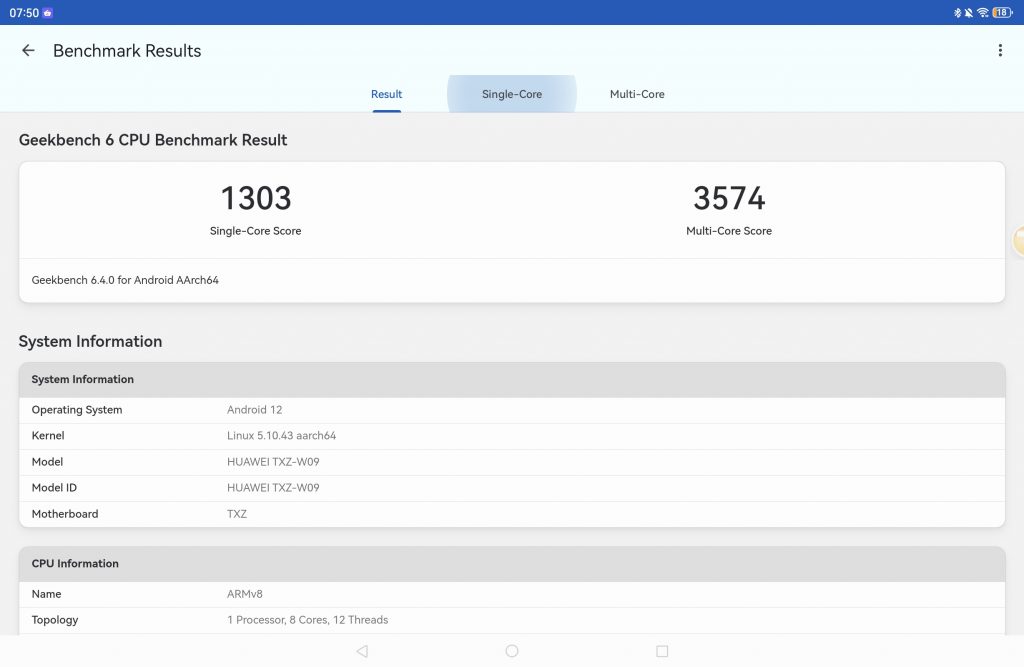Tap the Wi-Fi status icon

click(982, 12)
